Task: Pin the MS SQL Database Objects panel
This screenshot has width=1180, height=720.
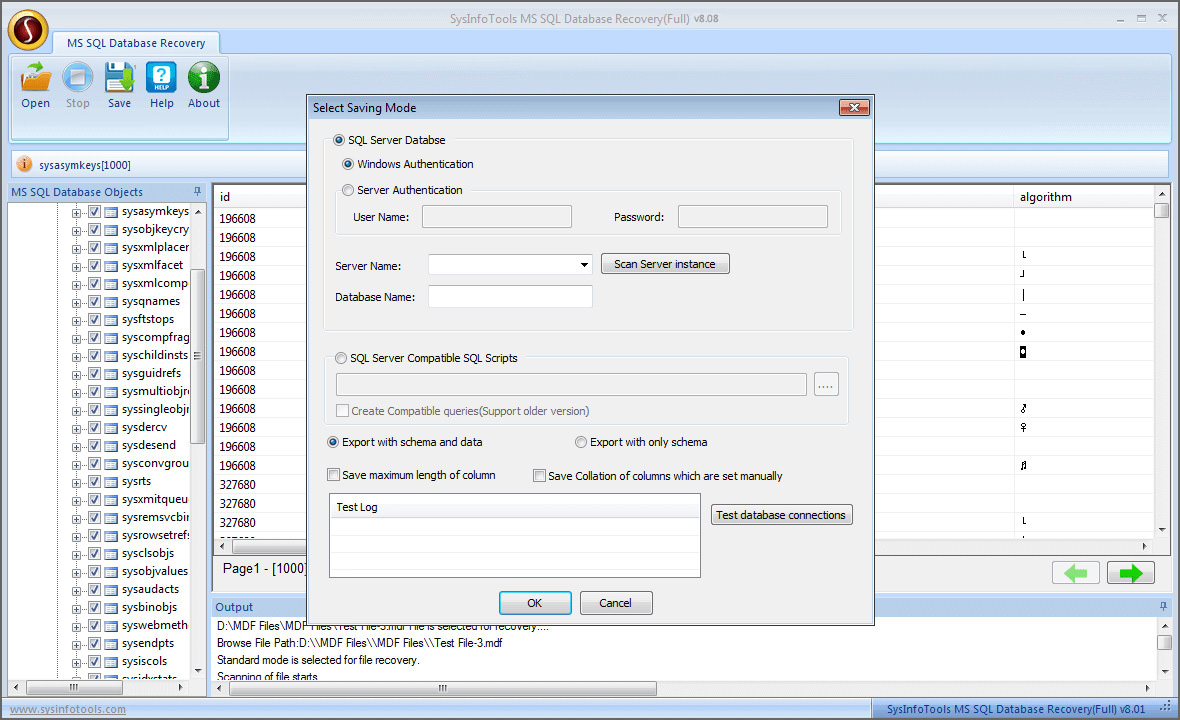Action: [197, 191]
